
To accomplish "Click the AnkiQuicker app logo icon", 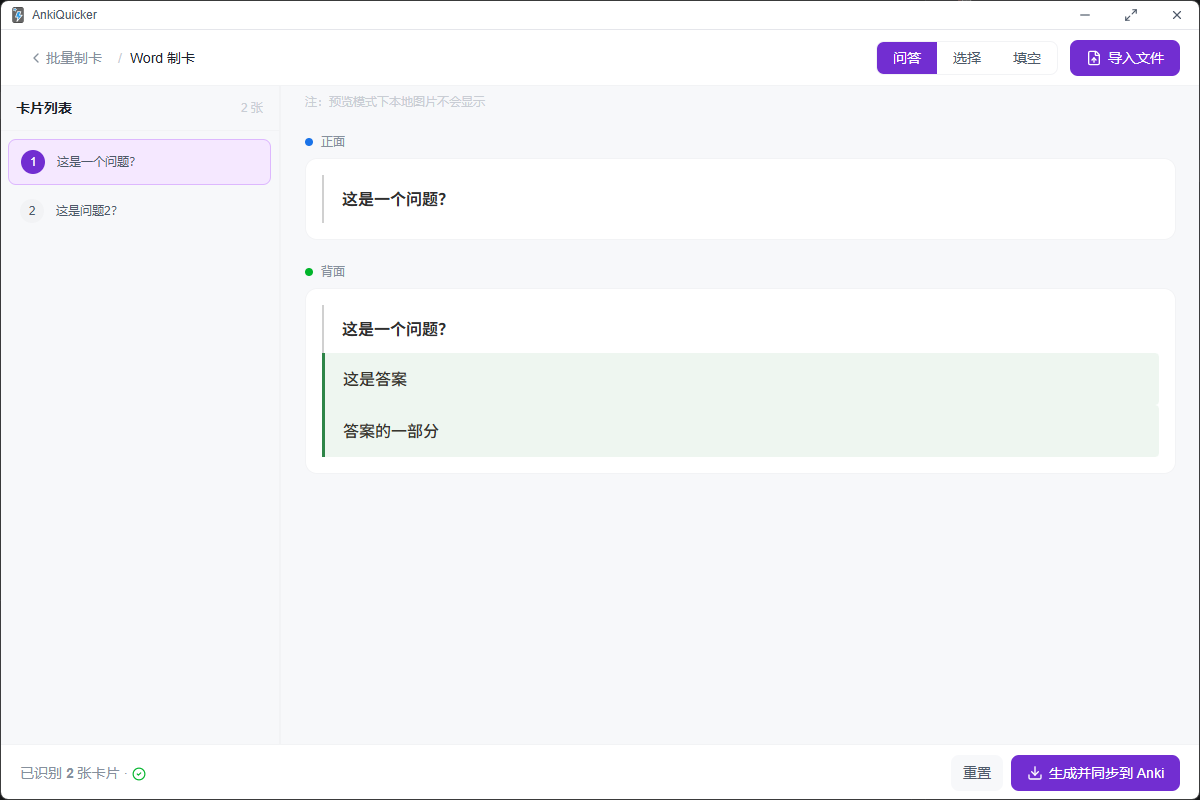I will [18, 15].
